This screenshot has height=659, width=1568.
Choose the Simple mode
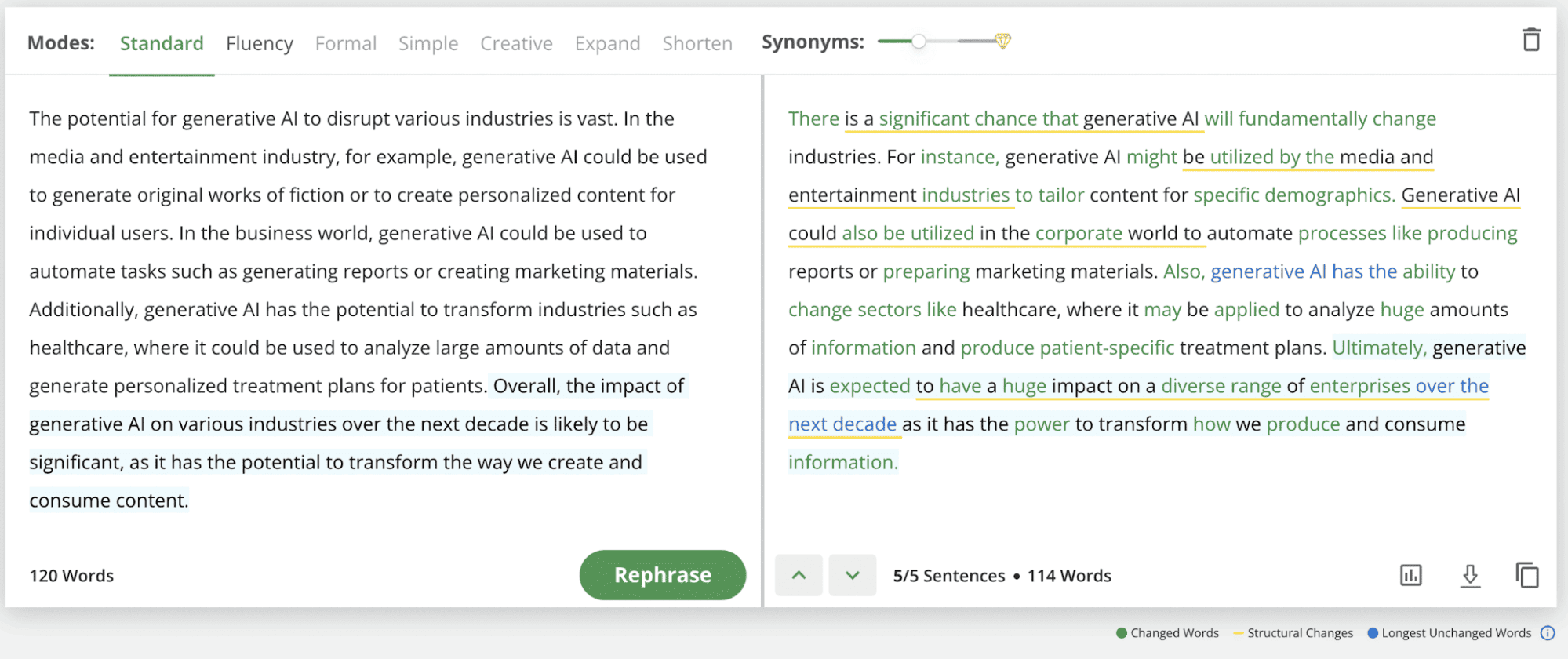click(427, 43)
